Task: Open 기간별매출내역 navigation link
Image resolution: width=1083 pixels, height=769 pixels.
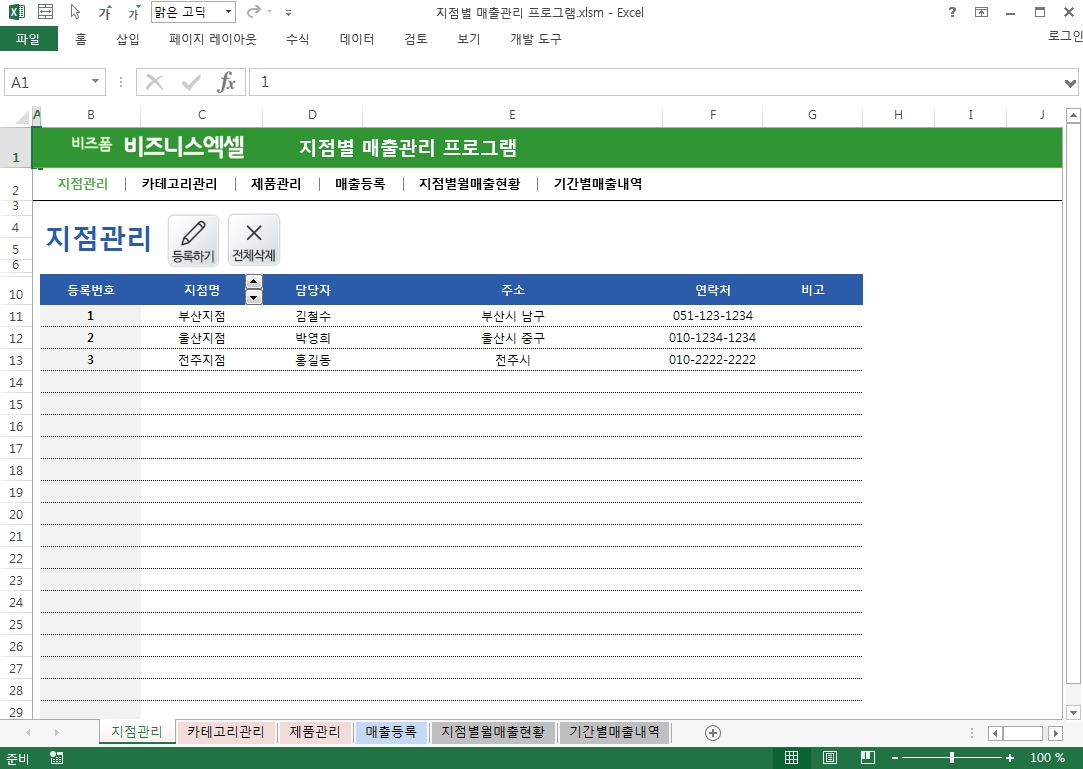Action: point(597,184)
